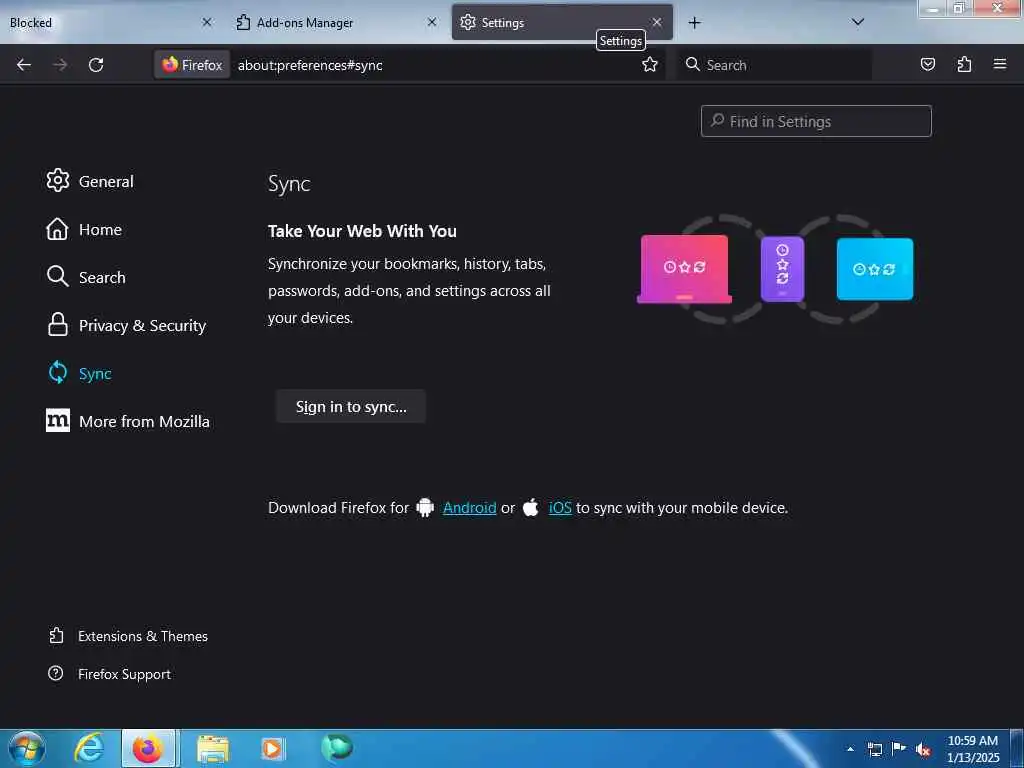
Task: Open the media player taskbar icon
Action: pyautogui.click(x=272, y=749)
